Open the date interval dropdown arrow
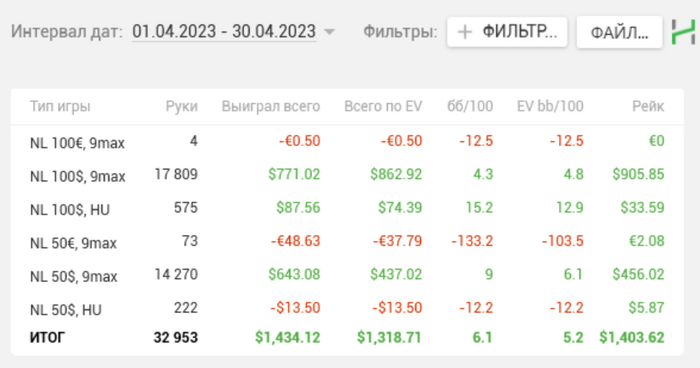The width and height of the screenshot is (700, 368). [x=329, y=32]
